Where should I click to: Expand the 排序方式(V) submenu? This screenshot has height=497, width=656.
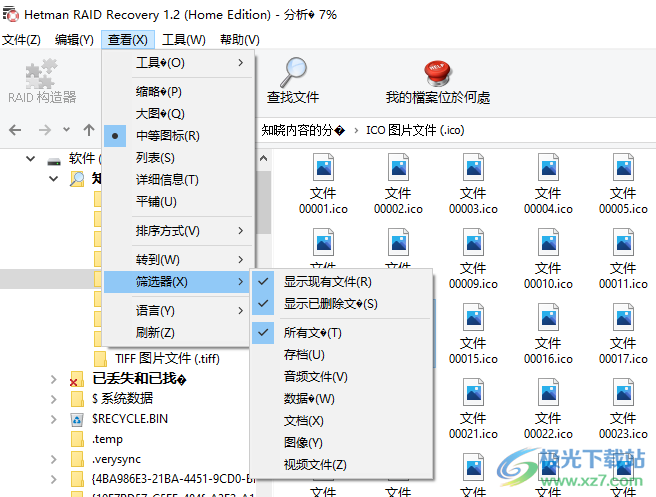[x=178, y=231]
